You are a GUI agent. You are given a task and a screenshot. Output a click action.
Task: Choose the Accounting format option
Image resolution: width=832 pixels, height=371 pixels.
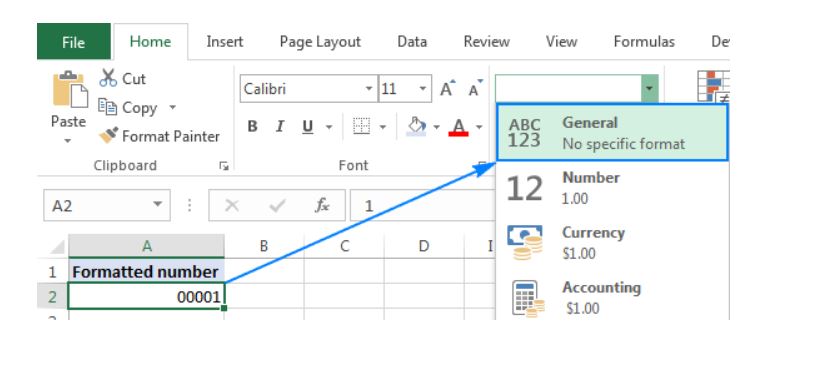612,298
